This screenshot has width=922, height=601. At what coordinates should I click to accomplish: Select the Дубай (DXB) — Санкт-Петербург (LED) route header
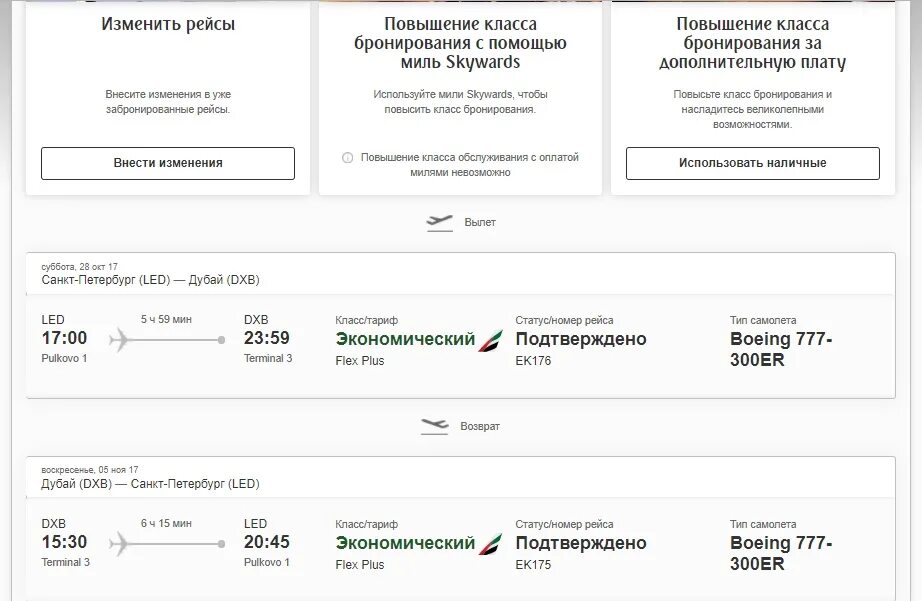[x=150, y=484]
